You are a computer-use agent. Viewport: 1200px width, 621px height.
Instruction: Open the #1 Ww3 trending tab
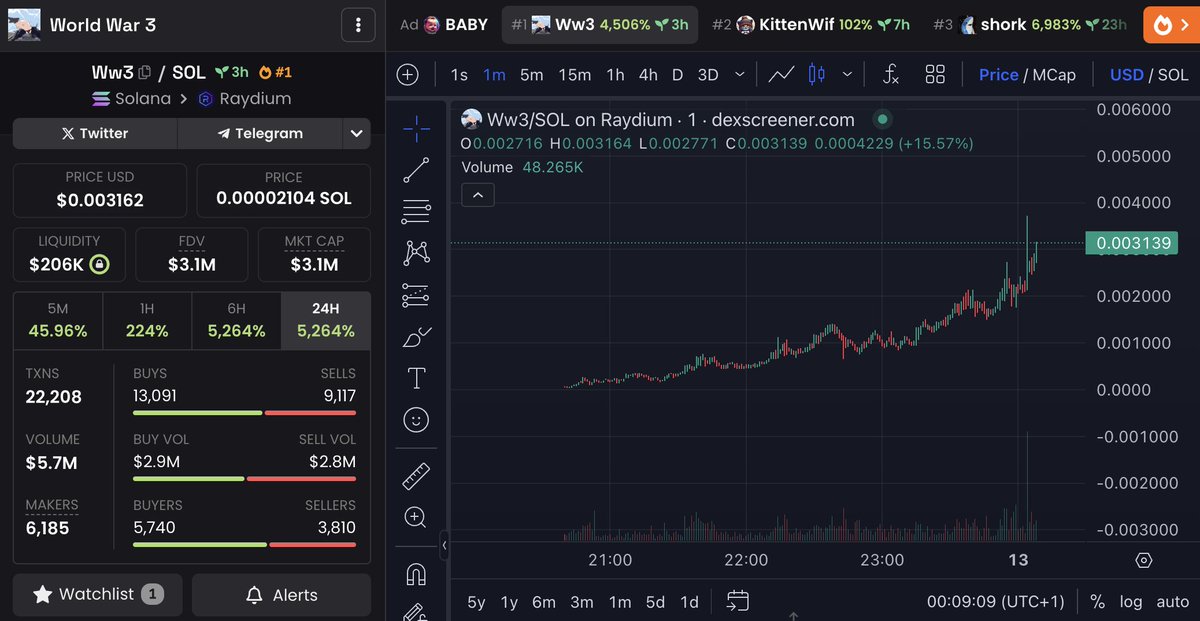pyautogui.click(x=600, y=25)
